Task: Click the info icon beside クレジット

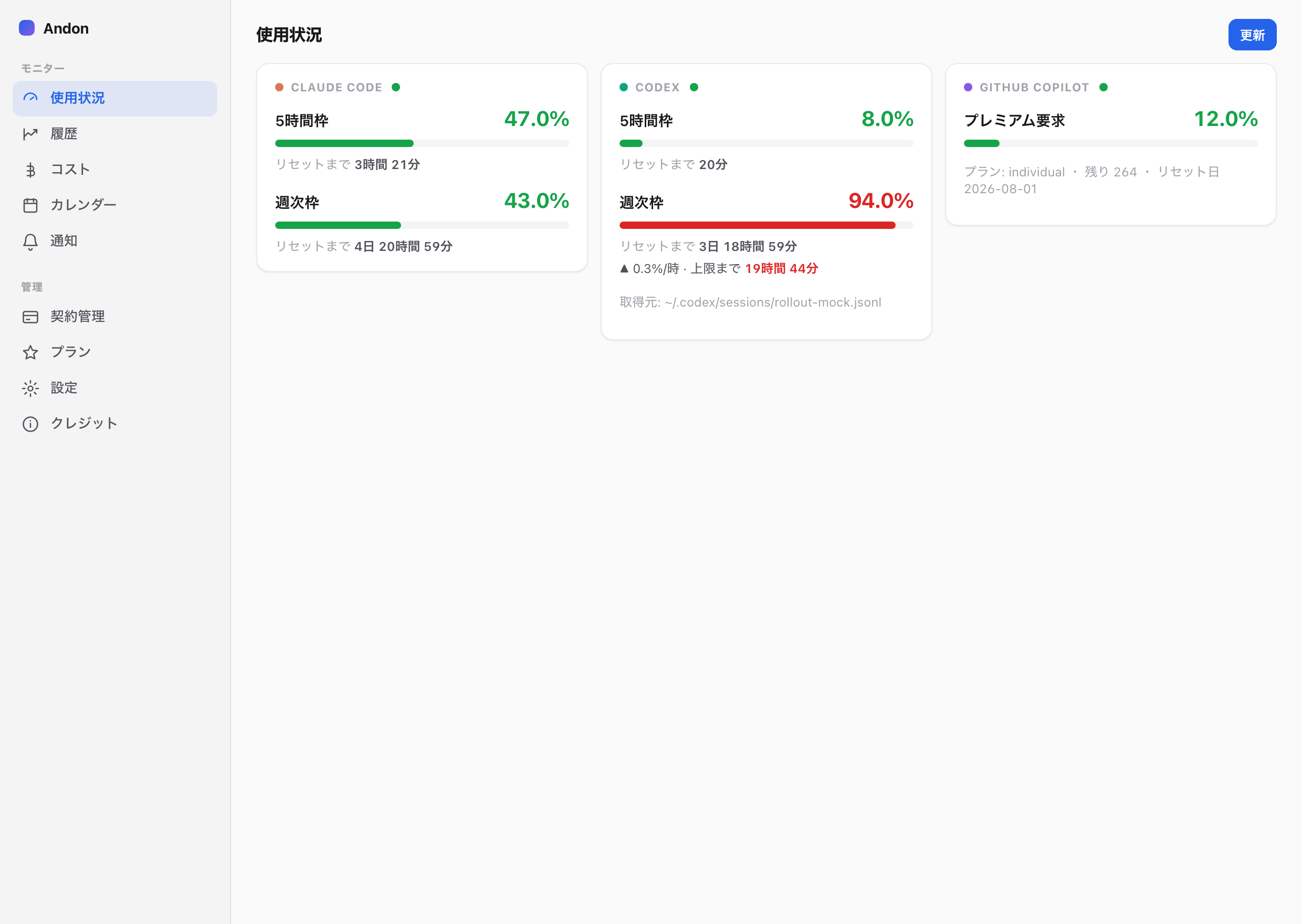Action: point(30,424)
